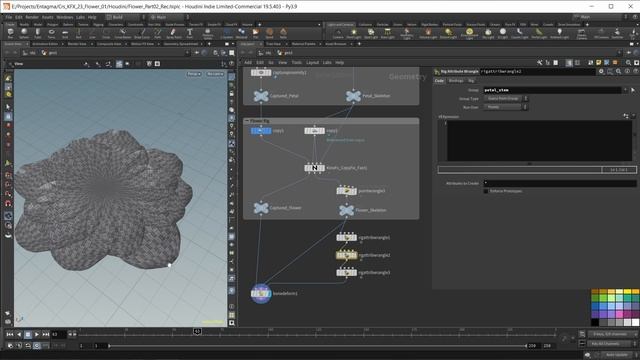The image size is (640, 360).
Task: Choose the Curve Bezier shelf tool
Action: tap(122, 33)
